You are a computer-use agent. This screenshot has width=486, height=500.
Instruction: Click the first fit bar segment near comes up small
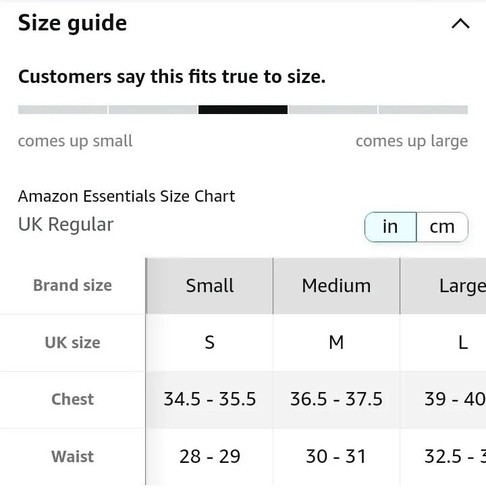pyautogui.click(x=62, y=110)
